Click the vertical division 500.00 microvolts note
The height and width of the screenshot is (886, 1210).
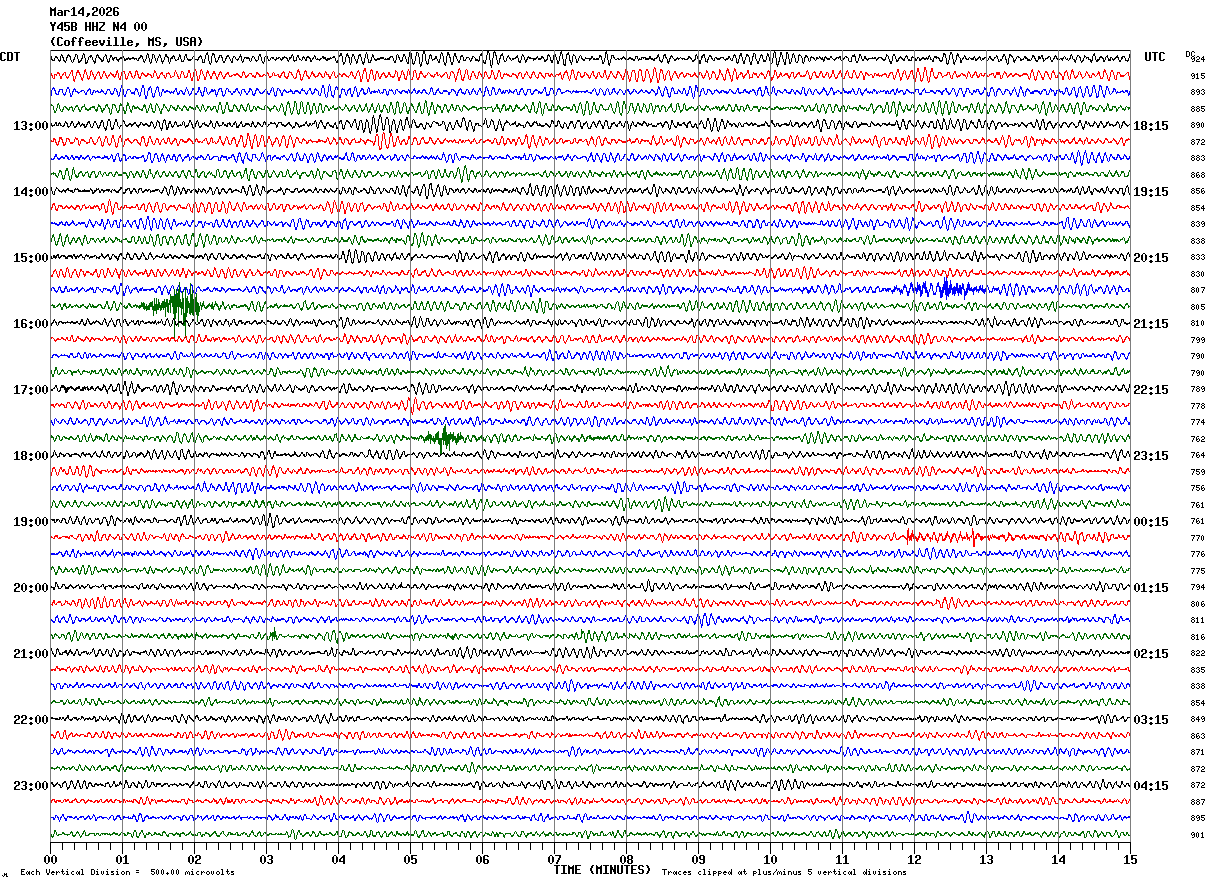(x=127, y=873)
